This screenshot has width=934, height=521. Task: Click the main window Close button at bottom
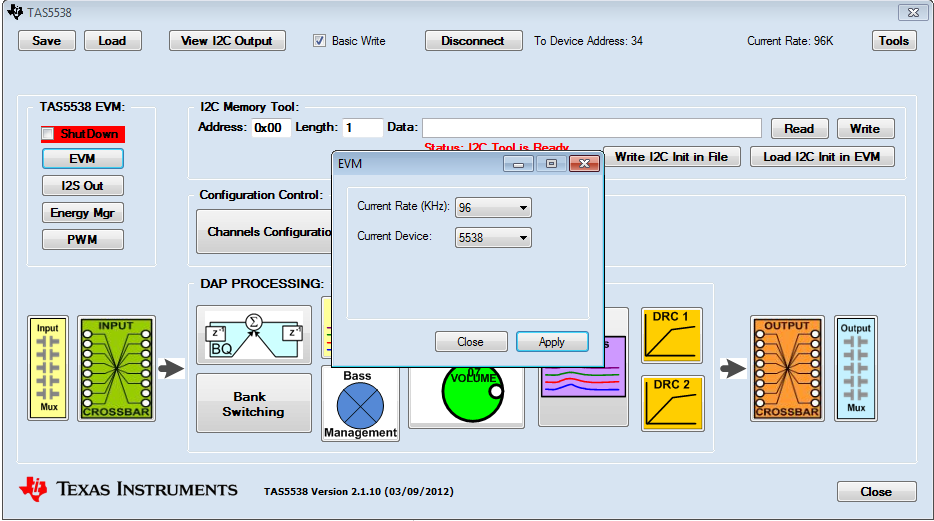click(x=876, y=492)
